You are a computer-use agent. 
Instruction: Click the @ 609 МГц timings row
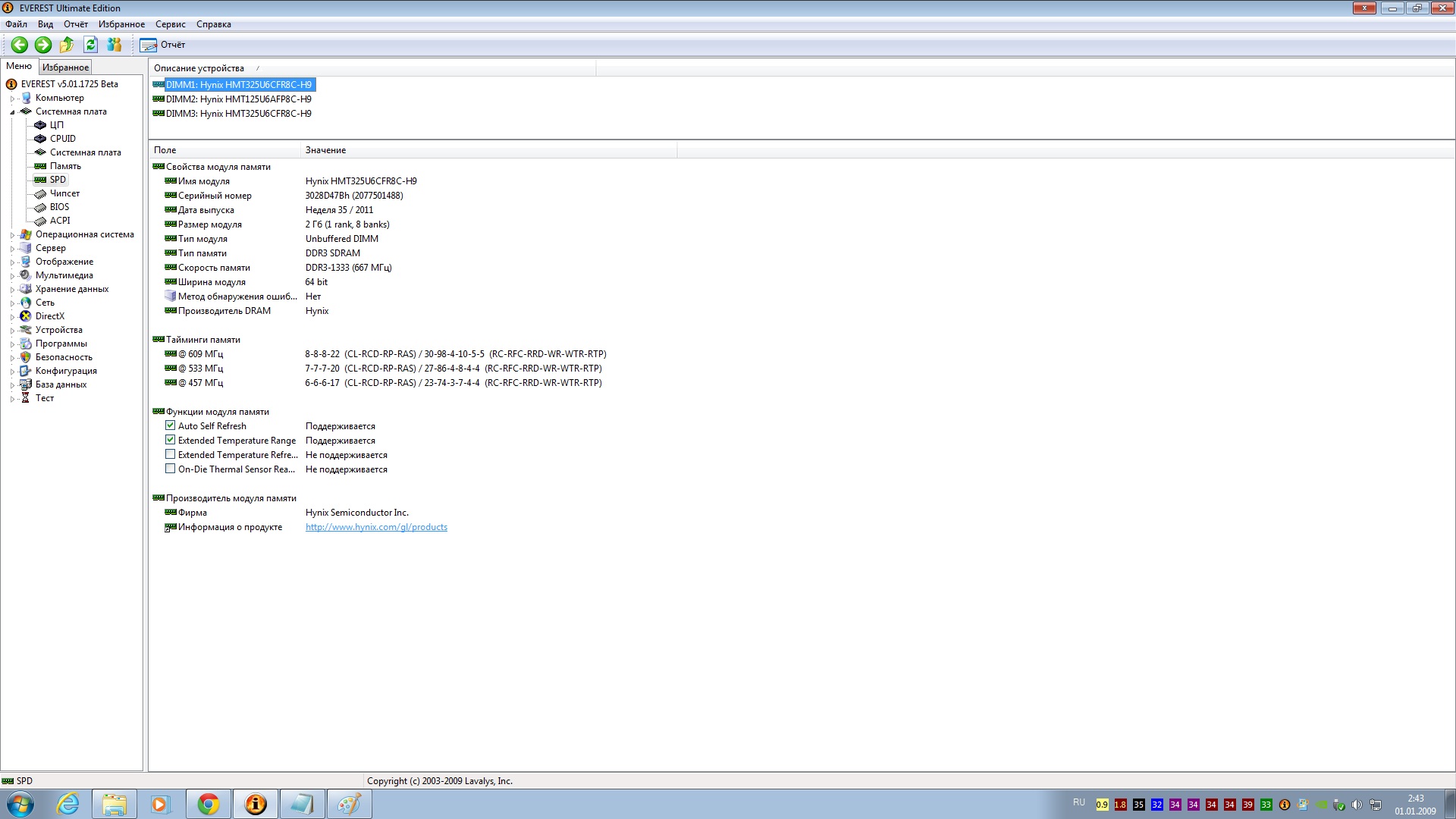click(x=385, y=354)
